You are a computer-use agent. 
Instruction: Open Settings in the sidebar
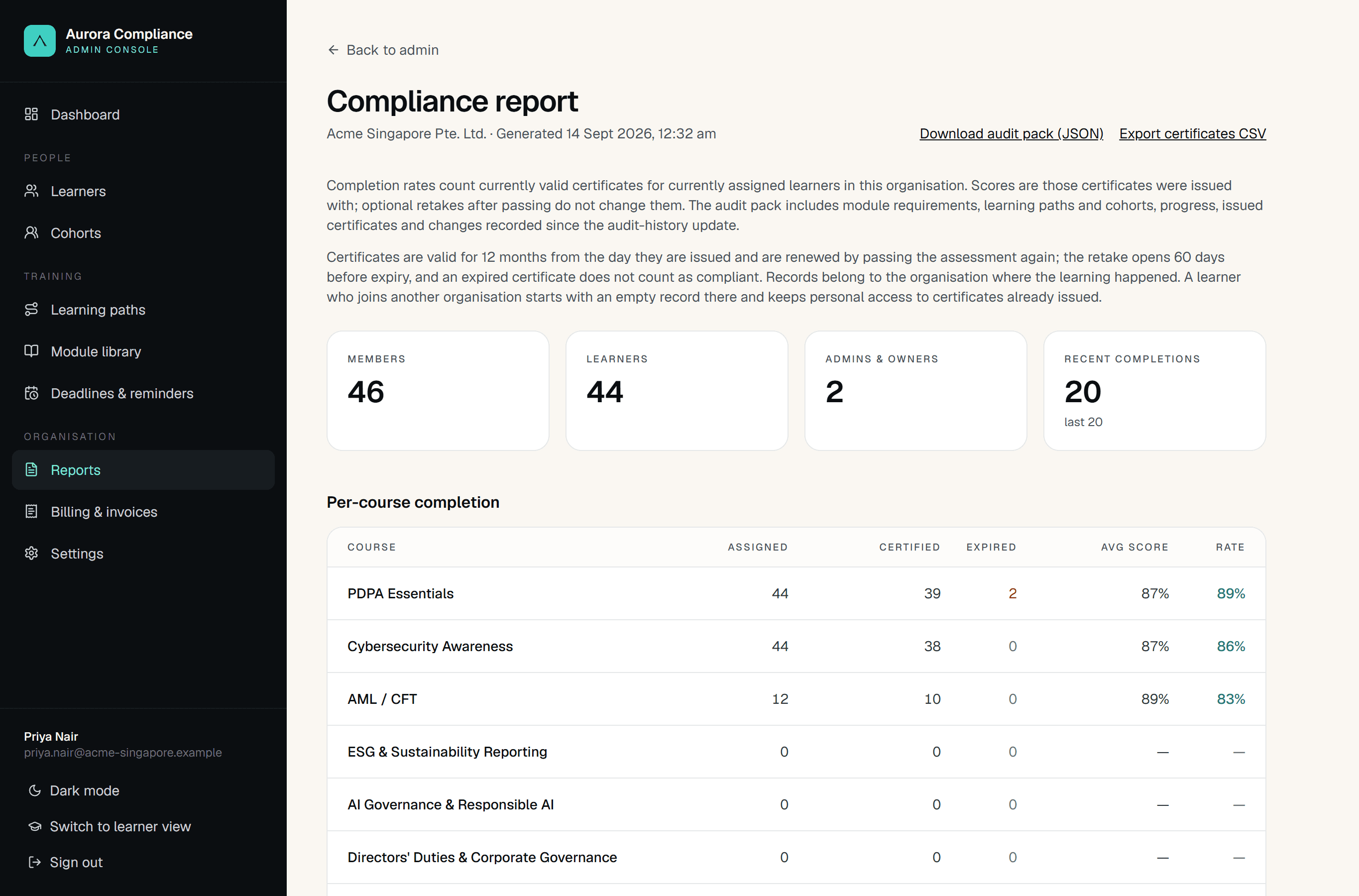coord(143,553)
